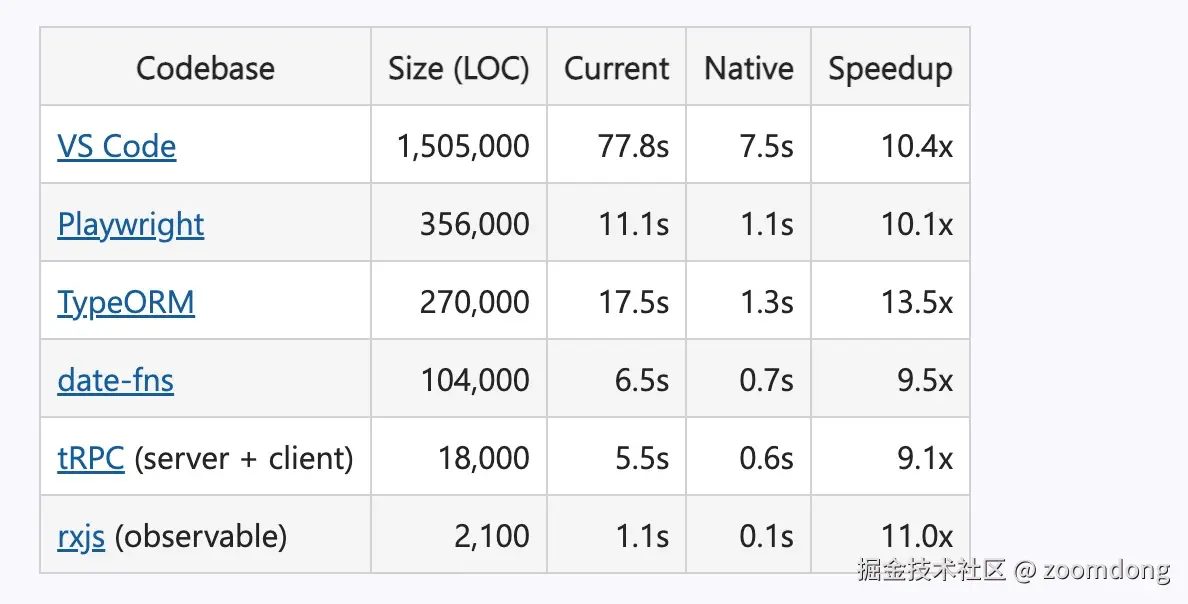Click the 11.0x speedup cell
This screenshot has width=1188, height=604.
[917, 536]
